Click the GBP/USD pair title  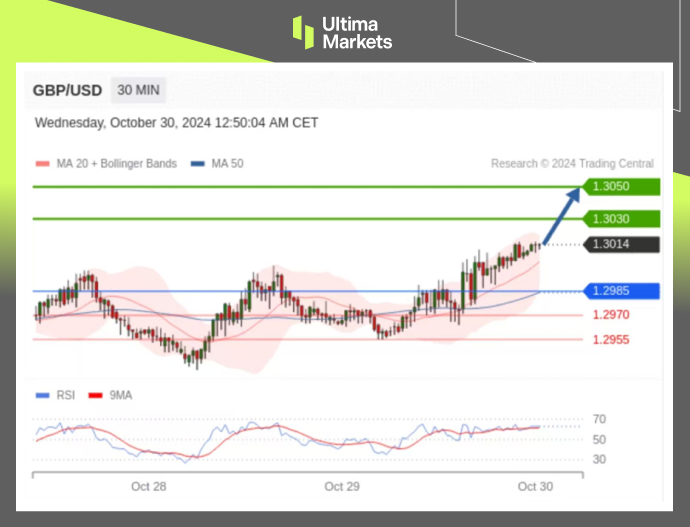(67, 90)
